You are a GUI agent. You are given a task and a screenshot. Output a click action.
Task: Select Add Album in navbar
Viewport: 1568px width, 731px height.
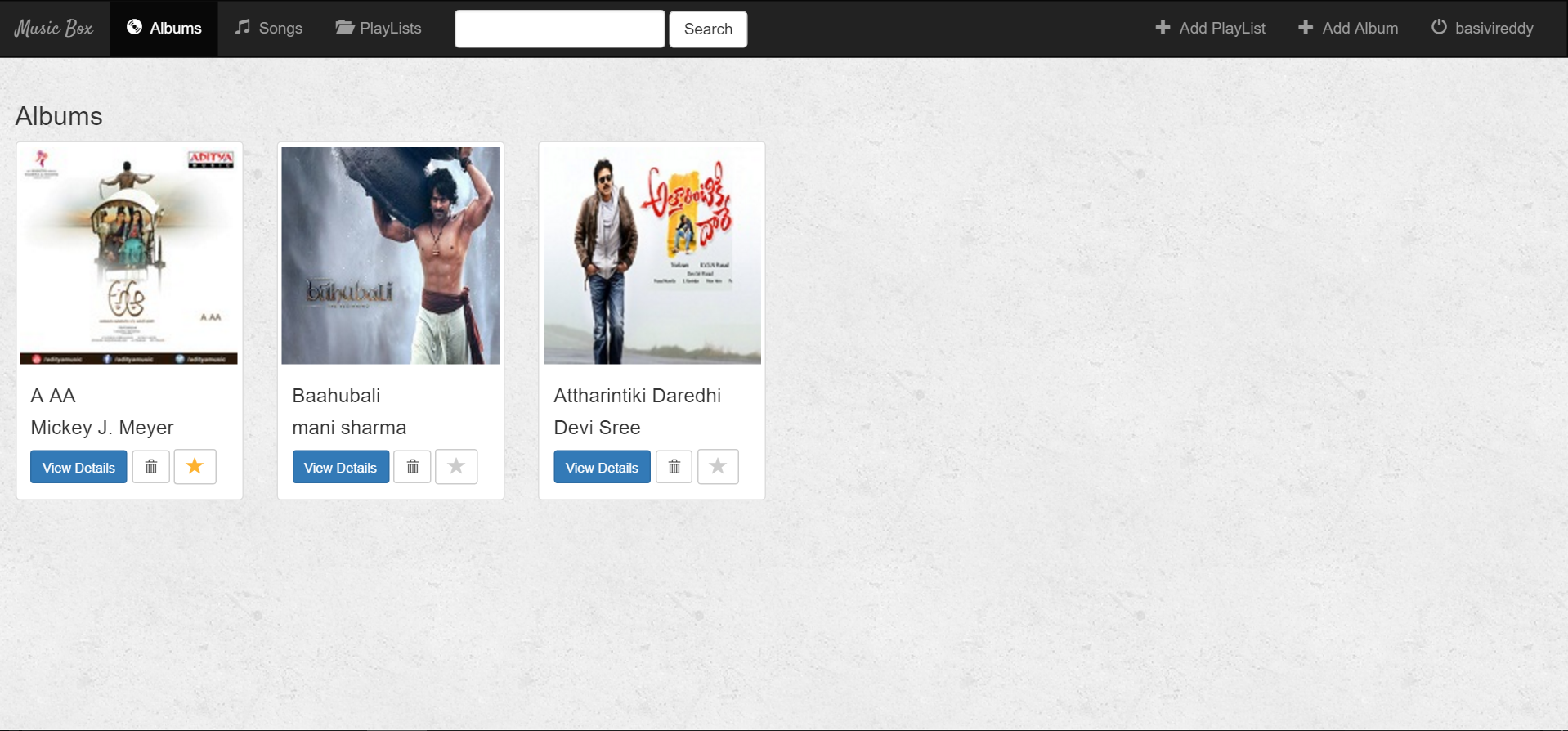coord(1348,29)
